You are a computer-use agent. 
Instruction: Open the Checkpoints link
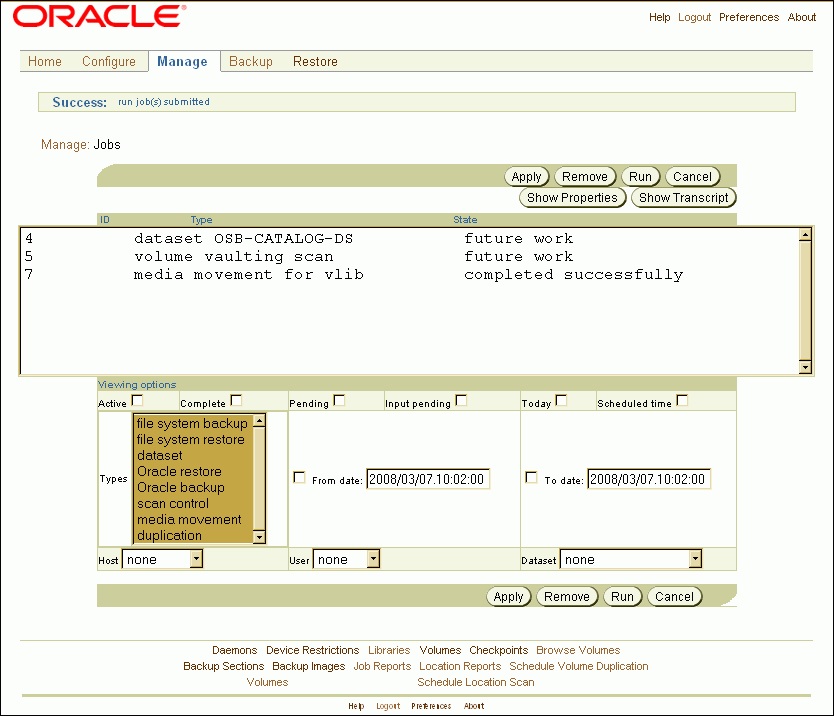coord(498,650)
